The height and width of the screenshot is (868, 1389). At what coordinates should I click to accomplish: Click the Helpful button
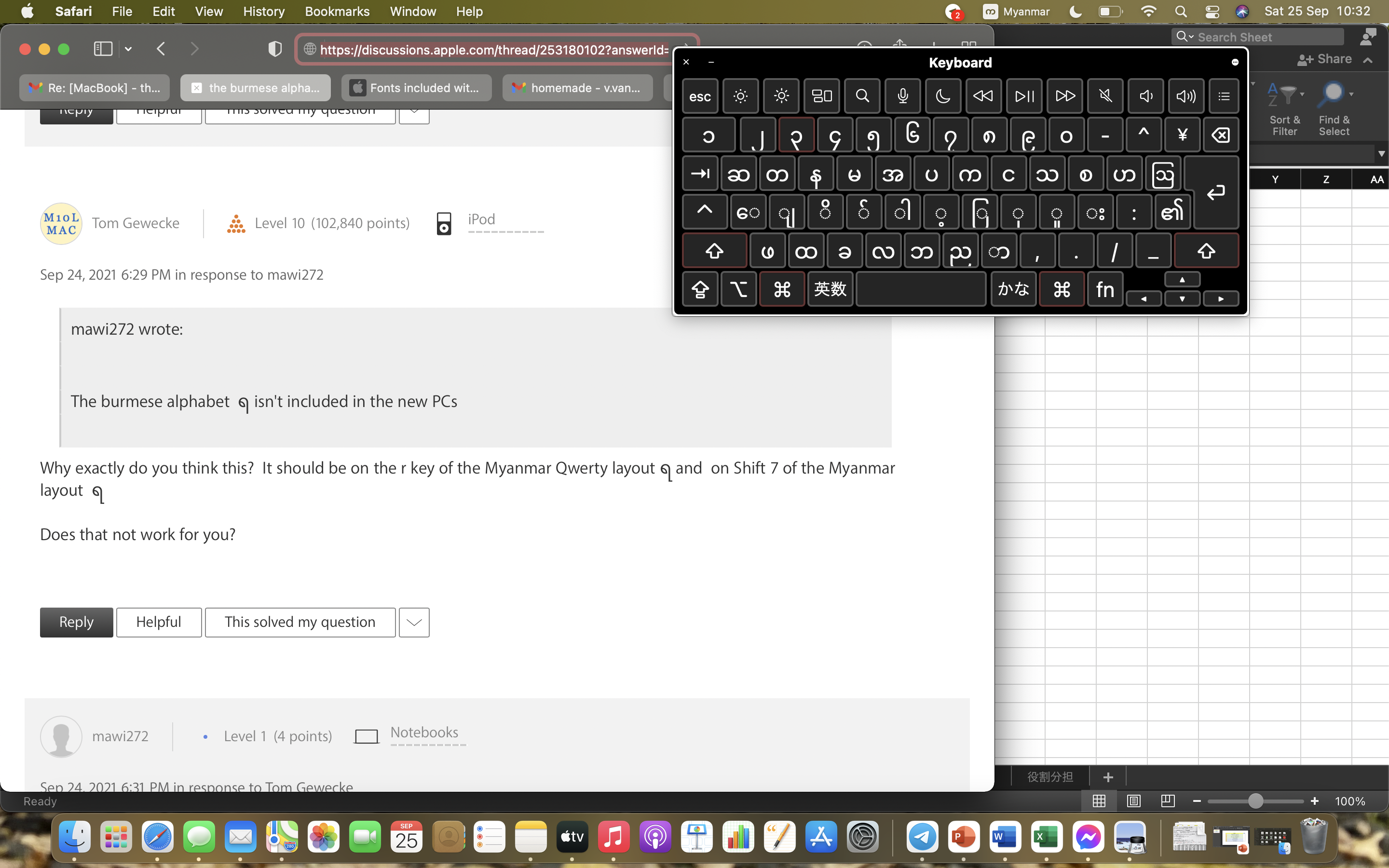158,622
